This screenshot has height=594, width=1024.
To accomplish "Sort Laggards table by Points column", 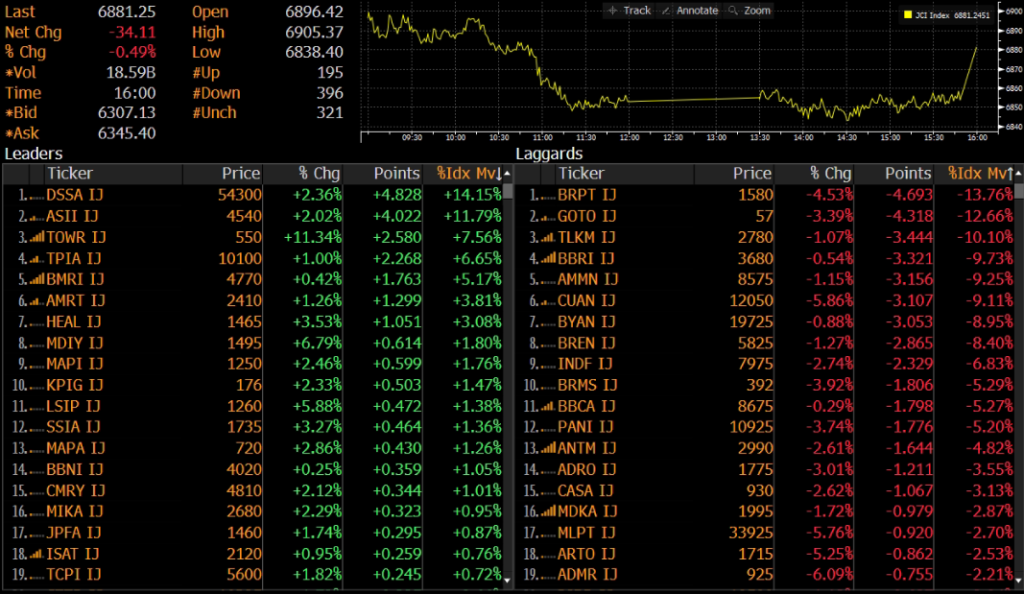I will [908, 174].
